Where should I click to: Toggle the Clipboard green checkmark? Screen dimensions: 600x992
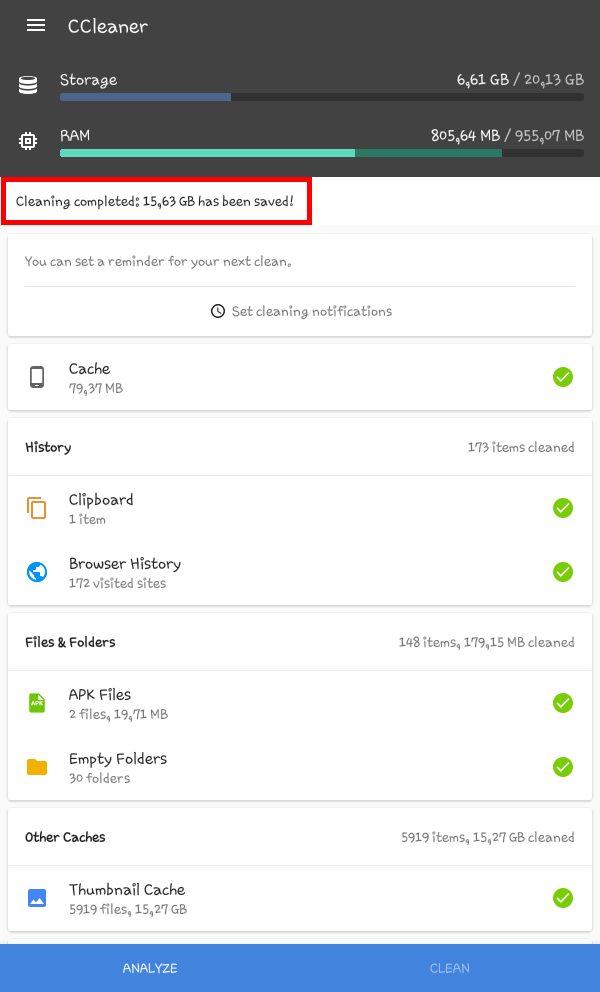pos(563,508)
